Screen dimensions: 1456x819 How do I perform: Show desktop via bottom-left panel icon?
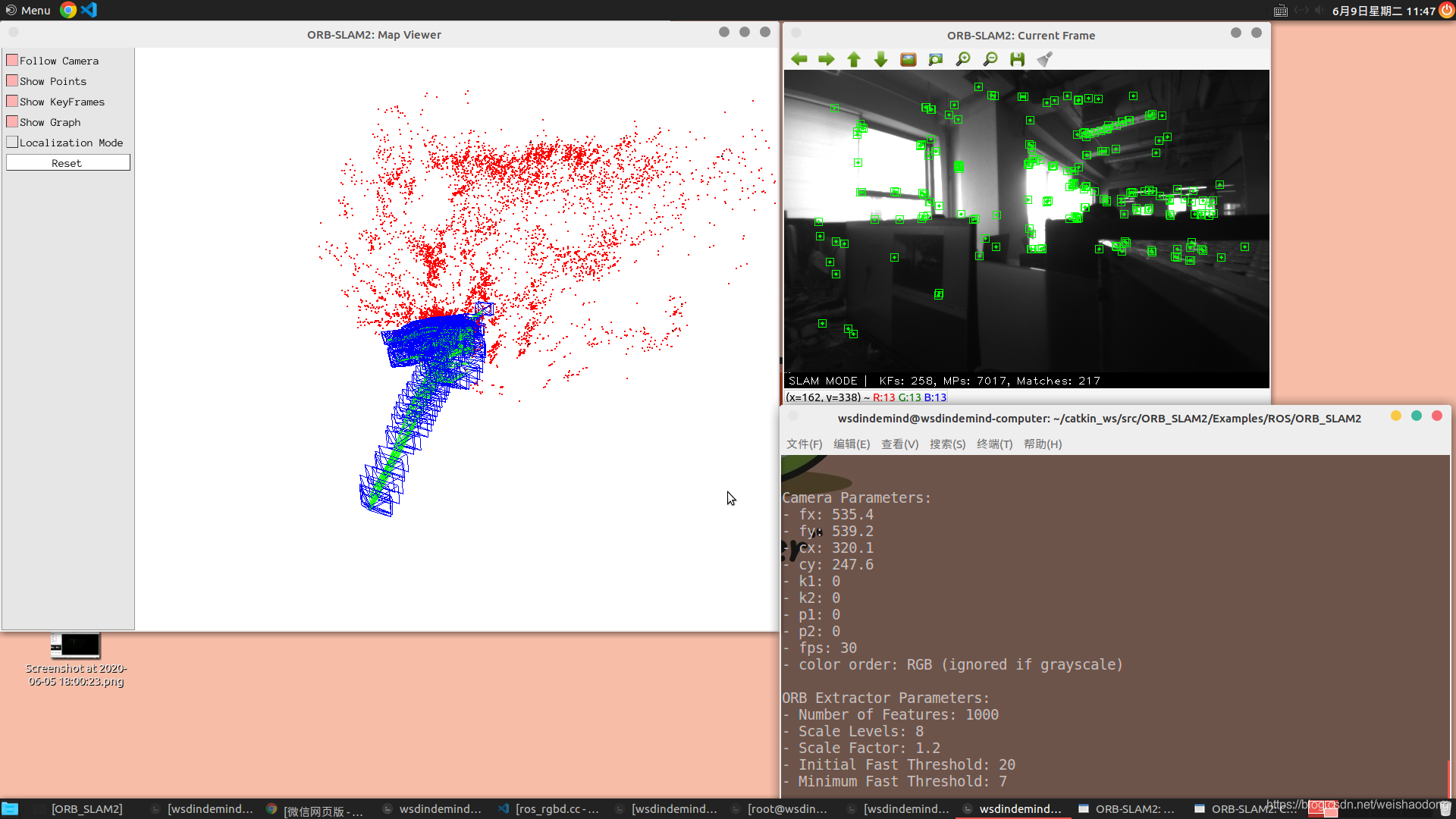pyautogui.click(x=10, y=808)
